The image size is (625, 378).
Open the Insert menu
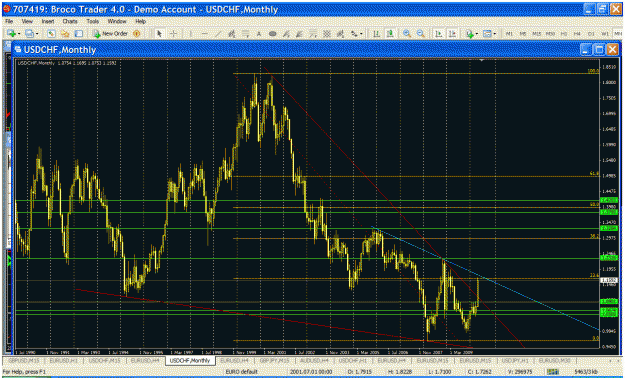[x=48, y=21]
